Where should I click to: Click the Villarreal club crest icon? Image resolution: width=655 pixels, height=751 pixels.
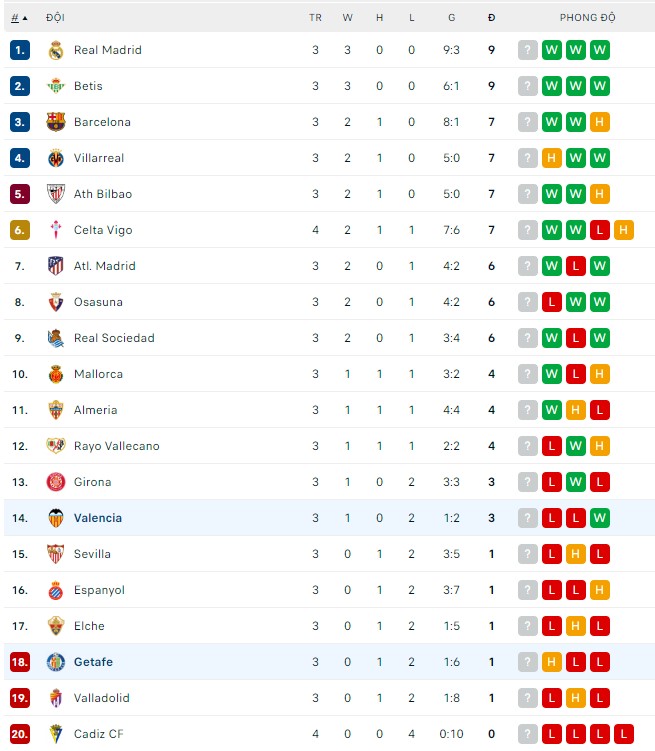pos(56,158)
